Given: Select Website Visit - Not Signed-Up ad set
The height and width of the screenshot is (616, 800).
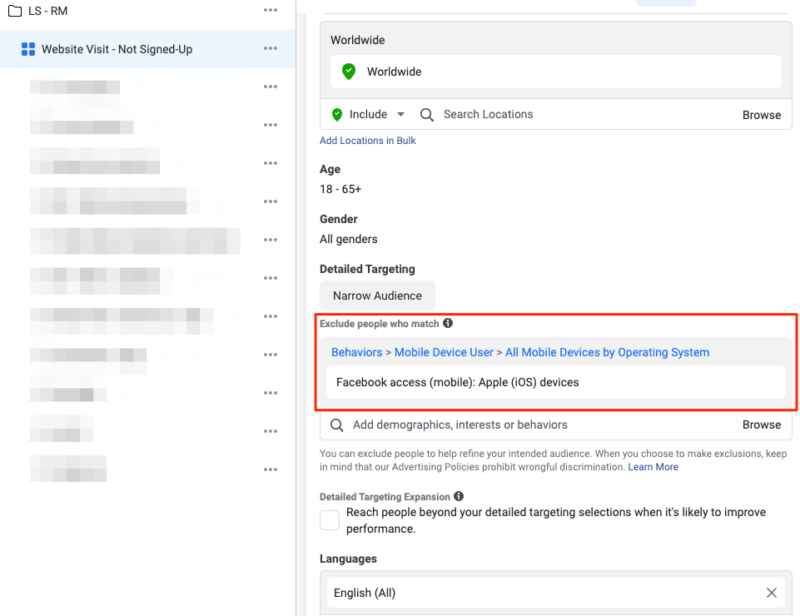Looking at the screenshot, I should coord(117,49).
